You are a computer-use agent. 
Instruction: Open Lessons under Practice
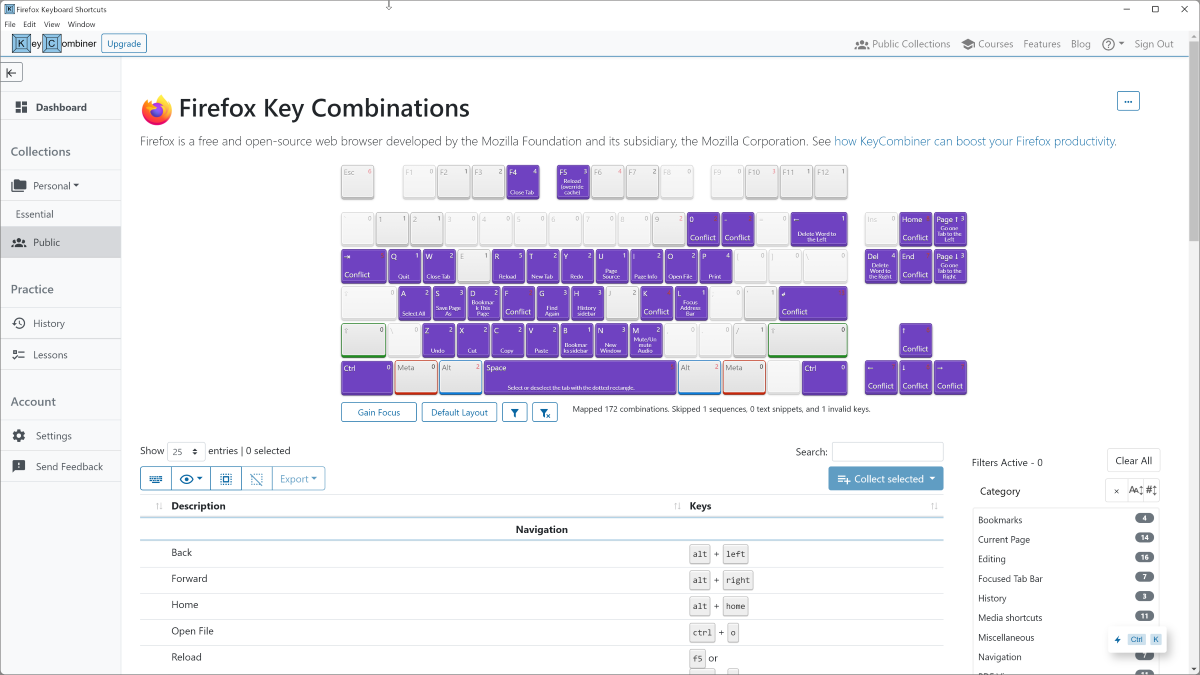pyautogui.click(x=60, y=354)
